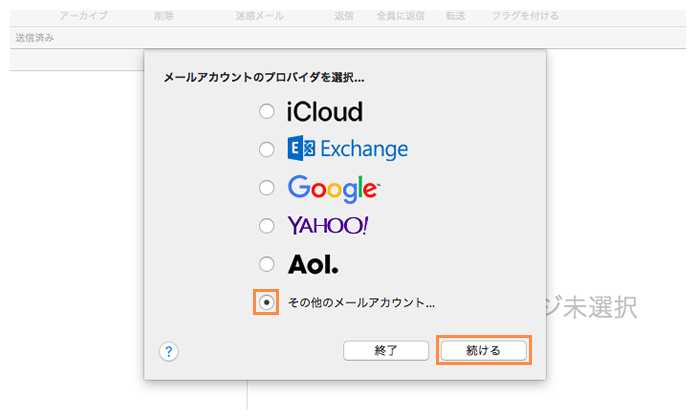696x420 pixels.
Task: Select the その他のメールアカウント radio button
Action: tap(266, 302)
